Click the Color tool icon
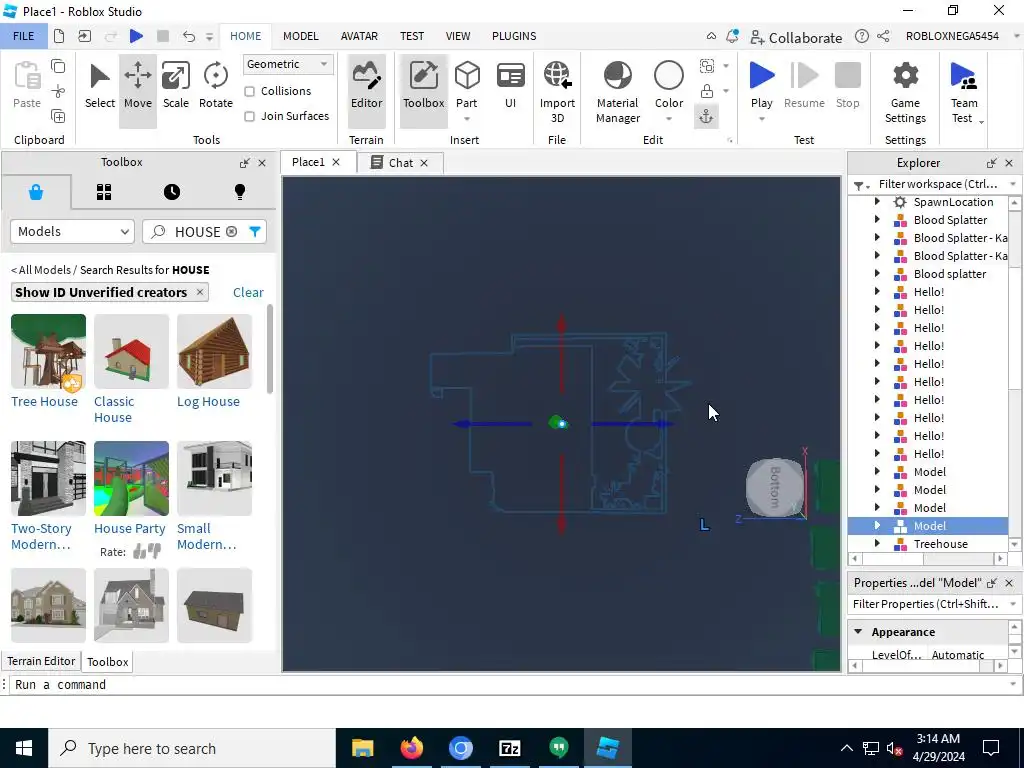The height and width of the screenshot is (768, 1024). (x=669, y=77)
